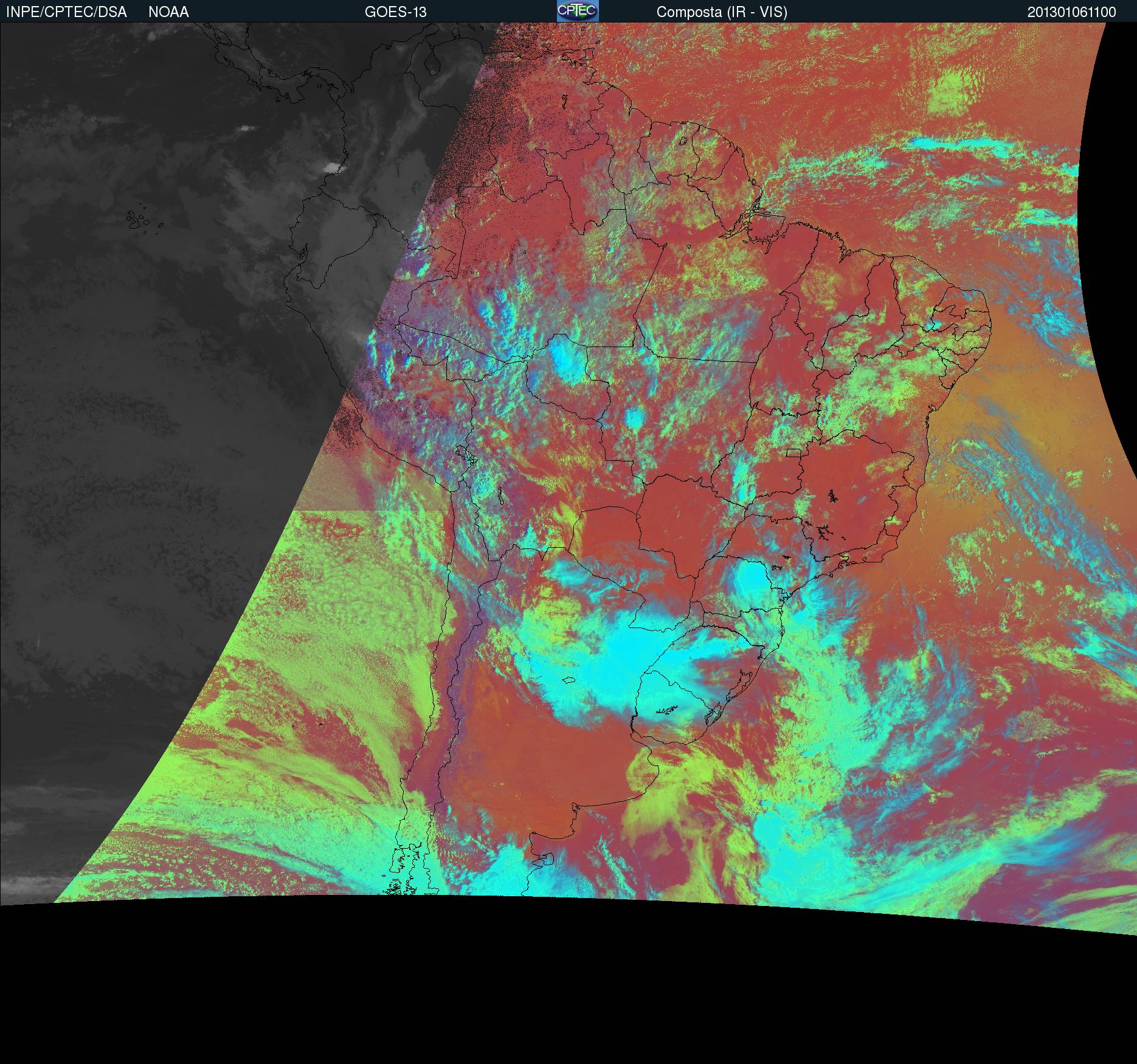Viewport: 1137px width, 1064px height.
Task: Click the GOES-13 satellite label
Action: click(395, 12)
